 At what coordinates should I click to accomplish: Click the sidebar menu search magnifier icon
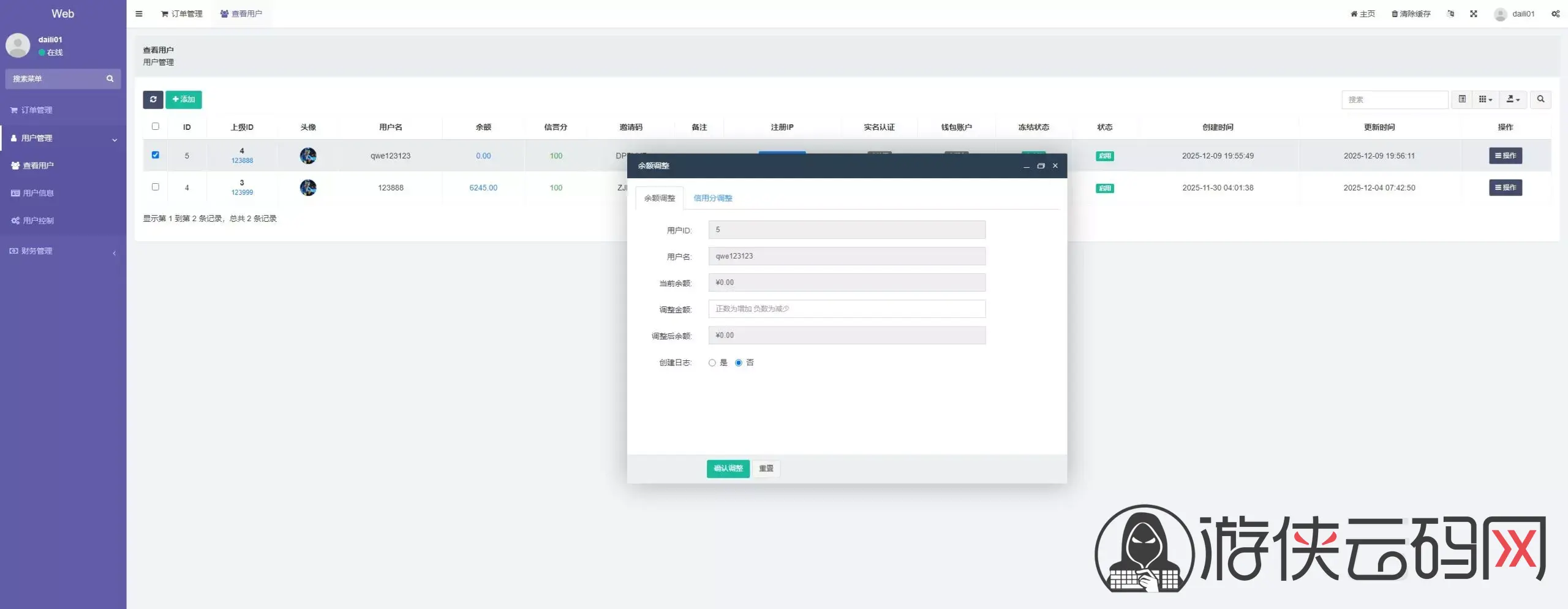coord(110,78)
